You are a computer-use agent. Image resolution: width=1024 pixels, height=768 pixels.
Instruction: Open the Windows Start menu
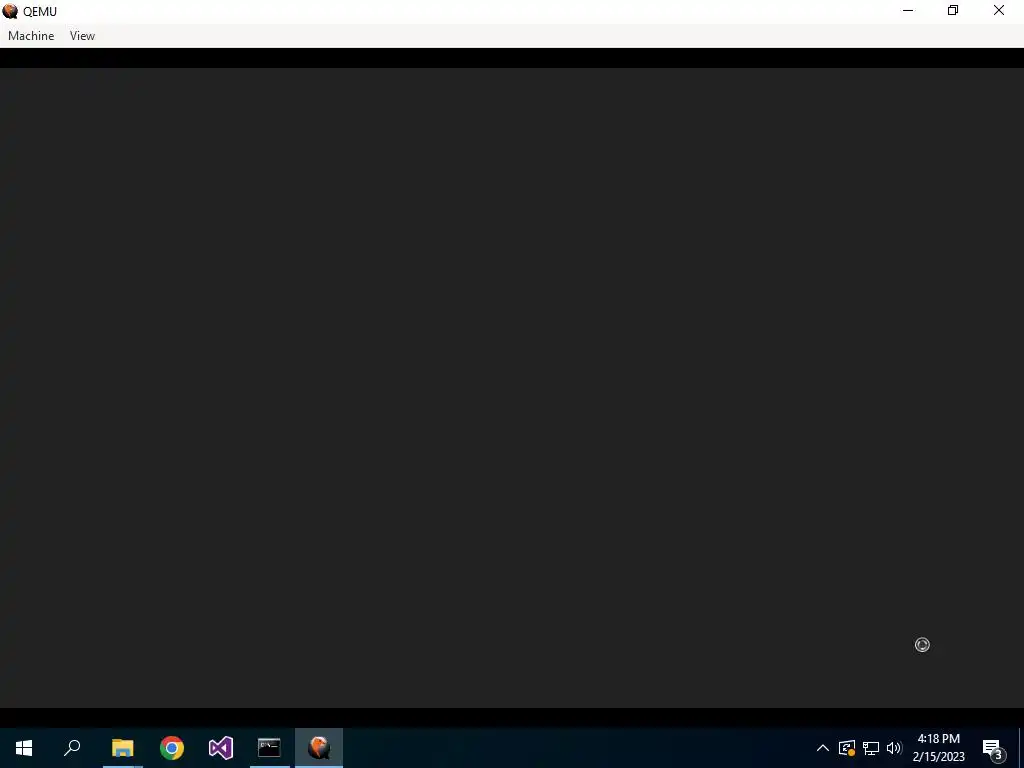click(24, 748)
